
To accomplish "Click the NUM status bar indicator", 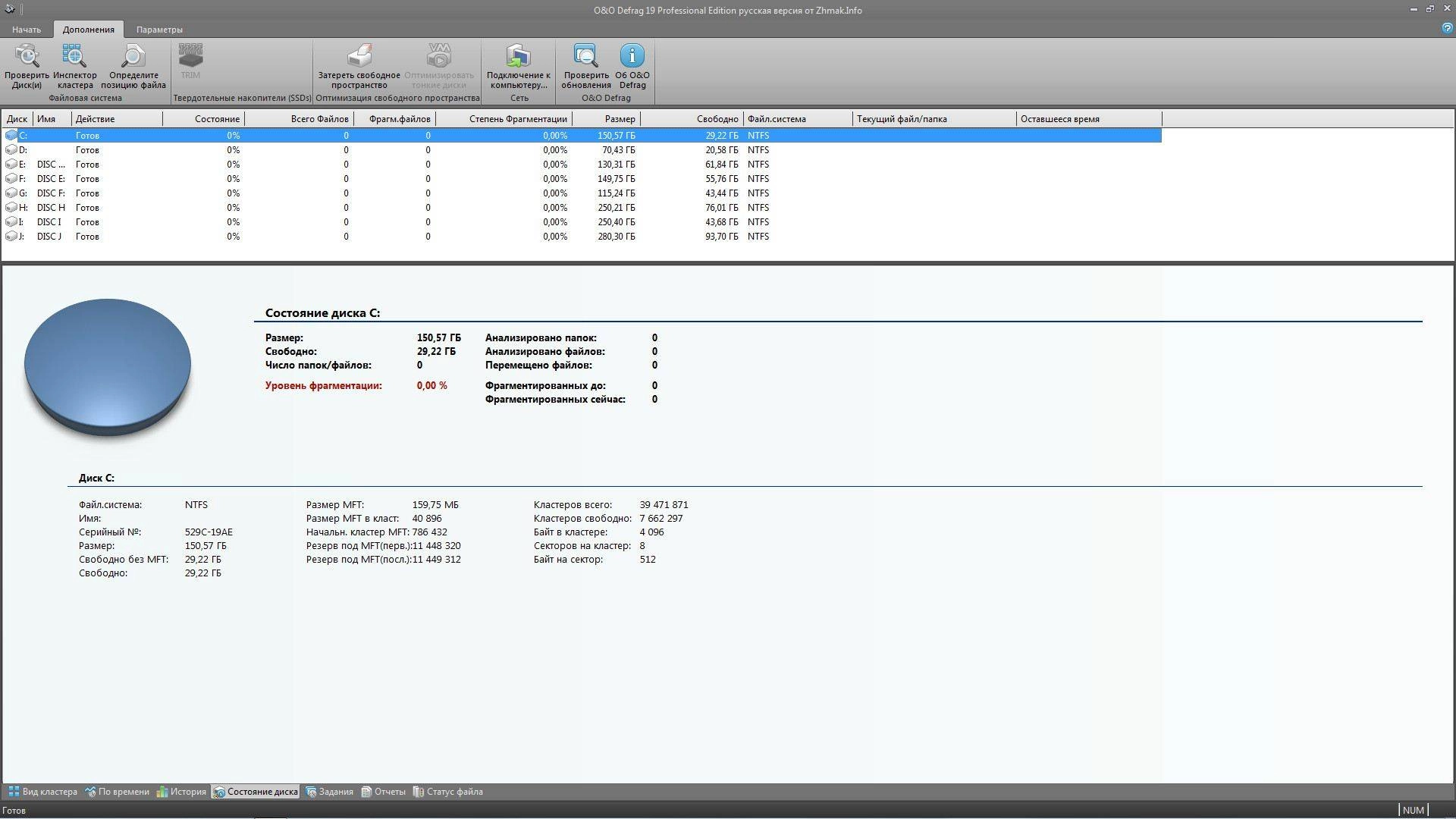I will point(1414,811).
